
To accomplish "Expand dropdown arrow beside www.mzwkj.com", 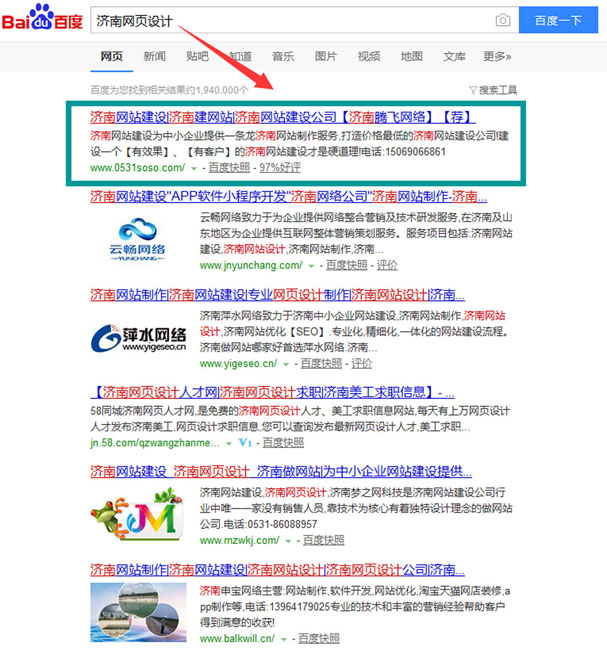I will (288, 541).
